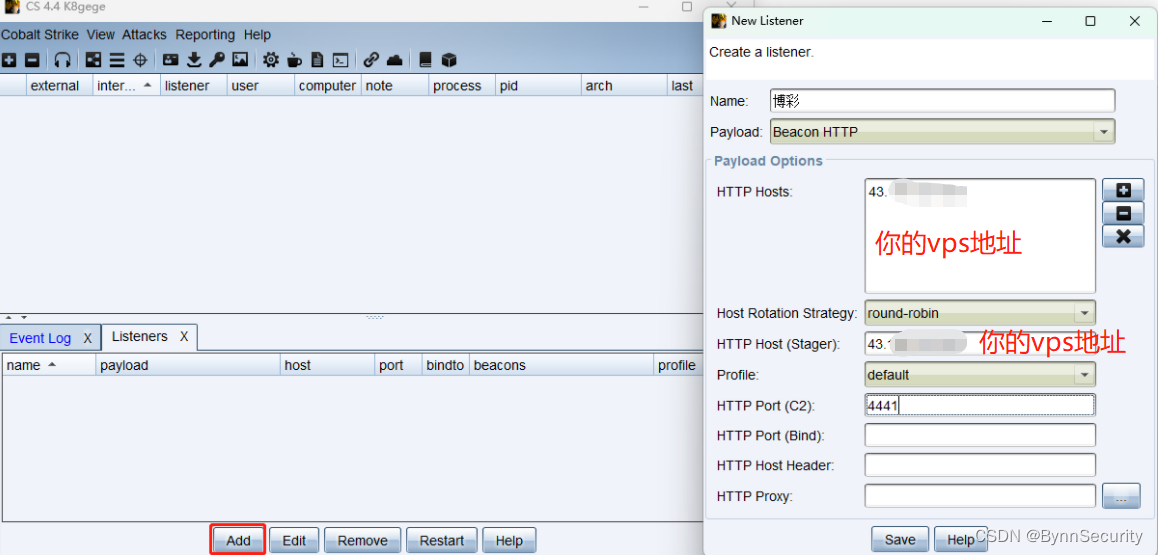This screenshot has height=555, width=1158.
Task: Manage web server with cloud icon
Action: click(x=395, y=60)
